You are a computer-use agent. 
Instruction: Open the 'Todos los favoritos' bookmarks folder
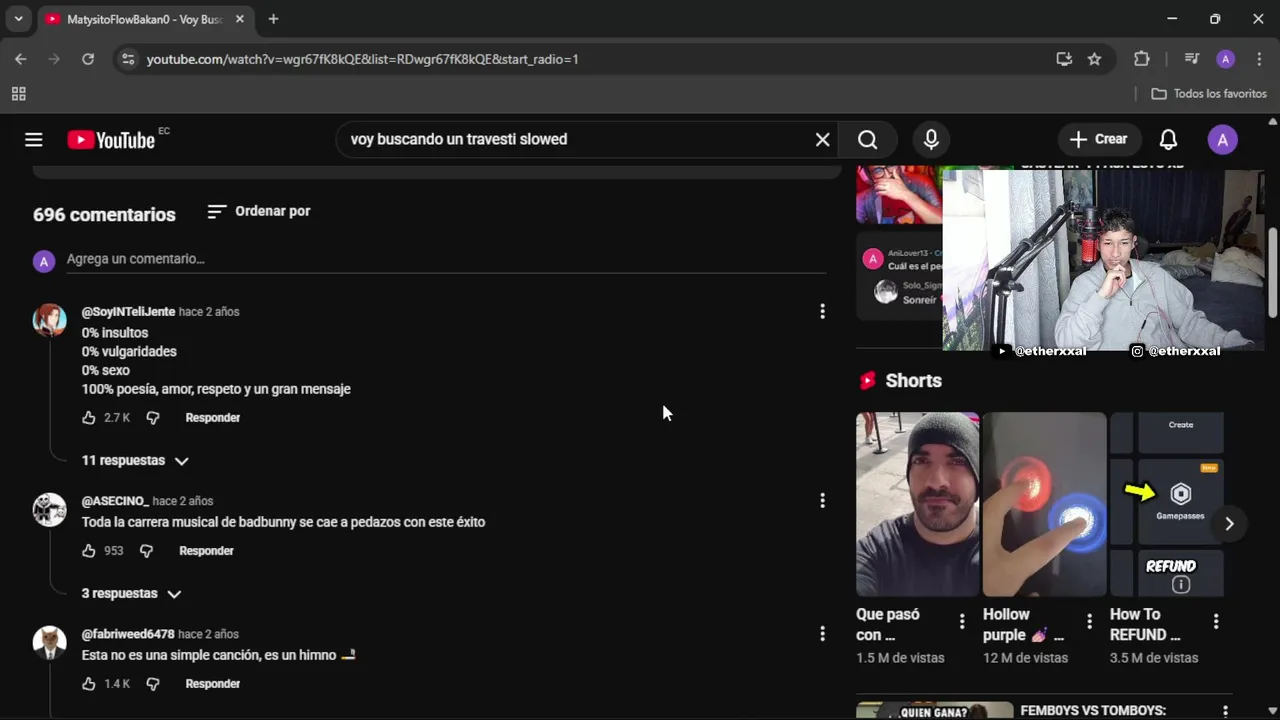(1209, 94)
